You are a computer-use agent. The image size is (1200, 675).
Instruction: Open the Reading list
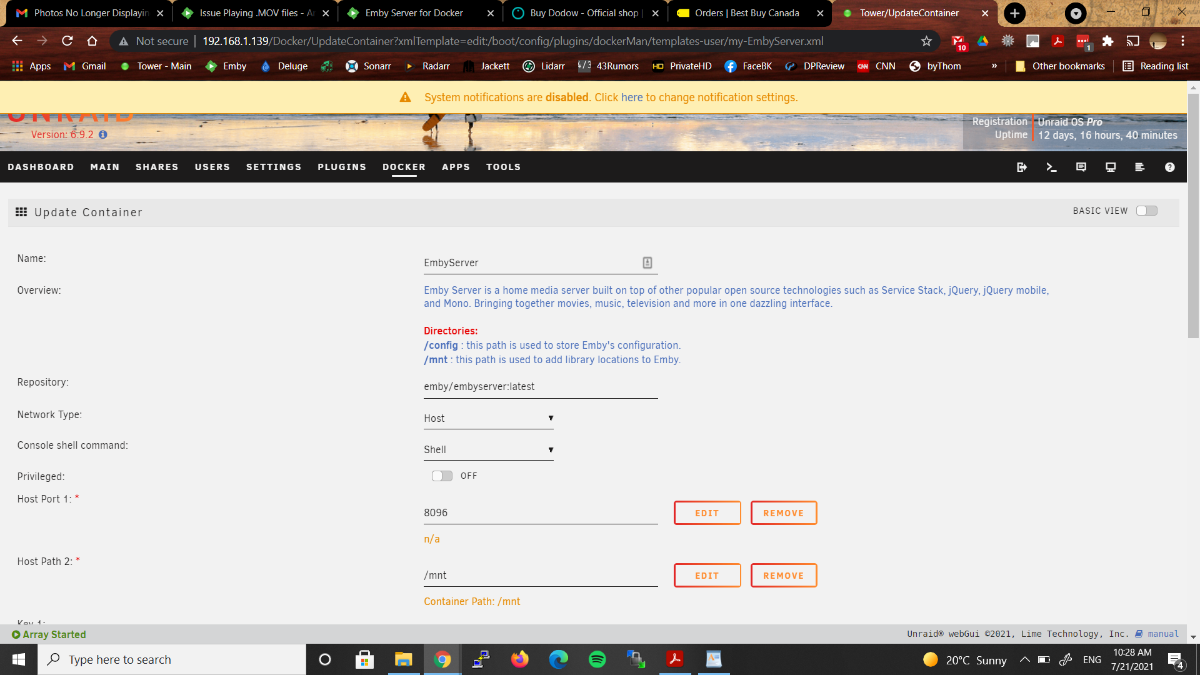coord(1155,66)
